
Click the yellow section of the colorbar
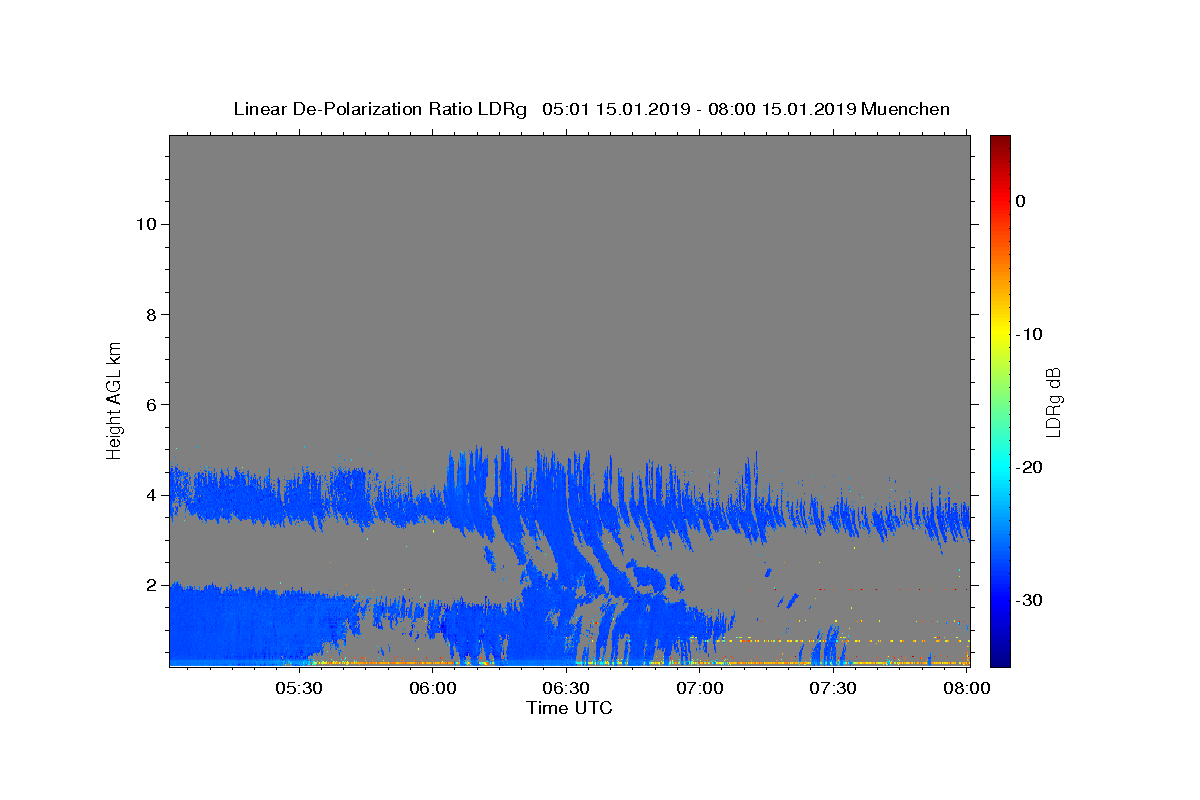(x=1000, y=330)
